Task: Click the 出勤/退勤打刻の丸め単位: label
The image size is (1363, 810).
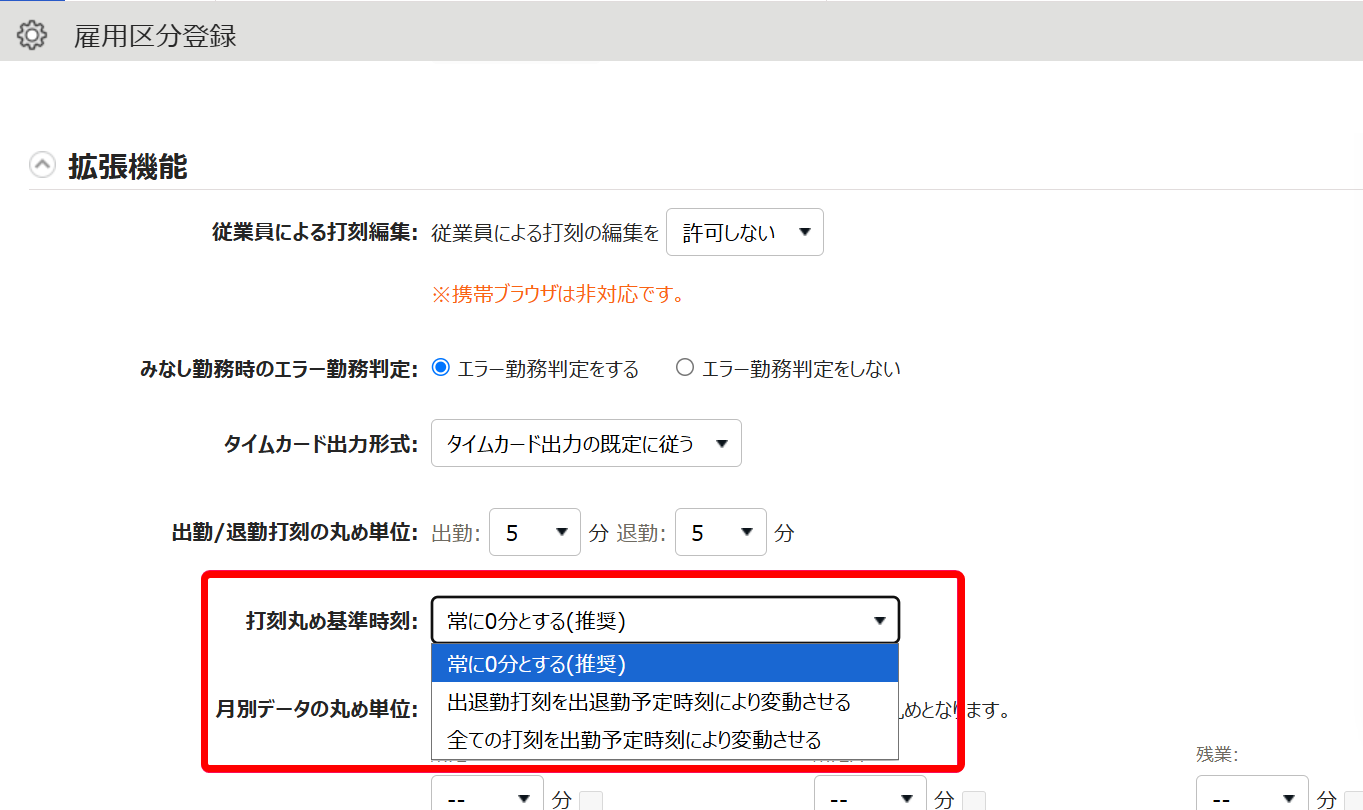Action: pos(294,533)
